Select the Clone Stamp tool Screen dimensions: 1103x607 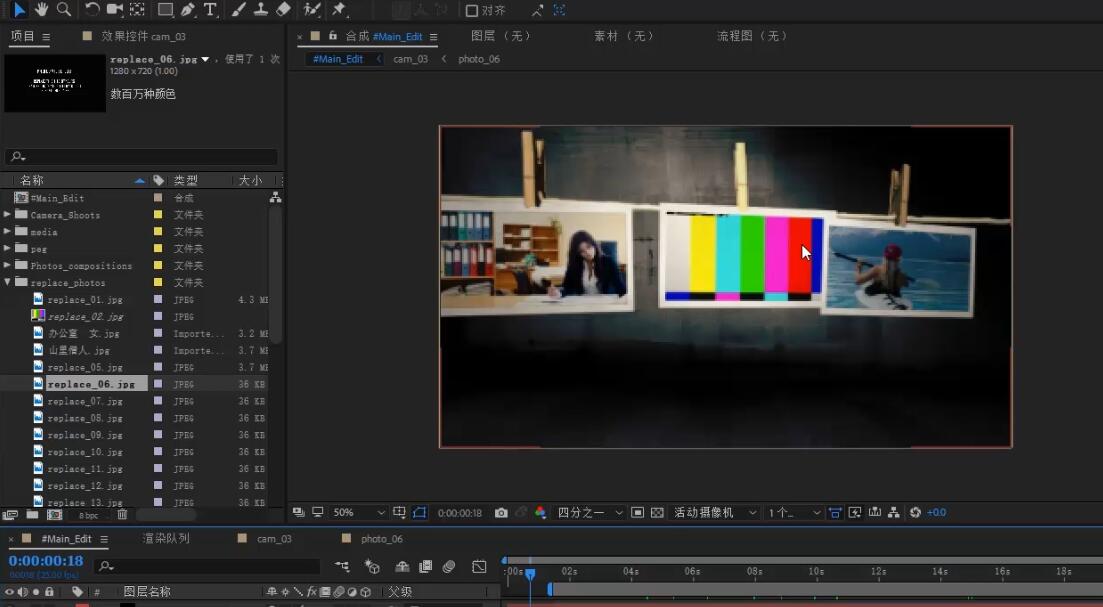tap(260, 9)
